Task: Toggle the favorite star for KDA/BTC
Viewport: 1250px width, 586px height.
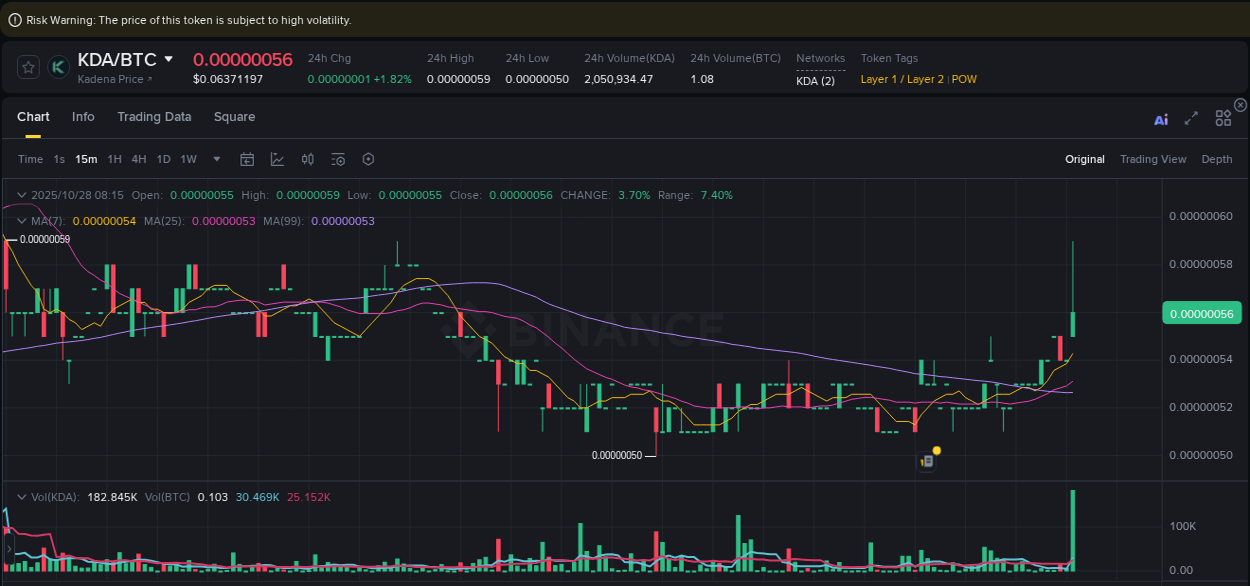Action: [28, 67]
